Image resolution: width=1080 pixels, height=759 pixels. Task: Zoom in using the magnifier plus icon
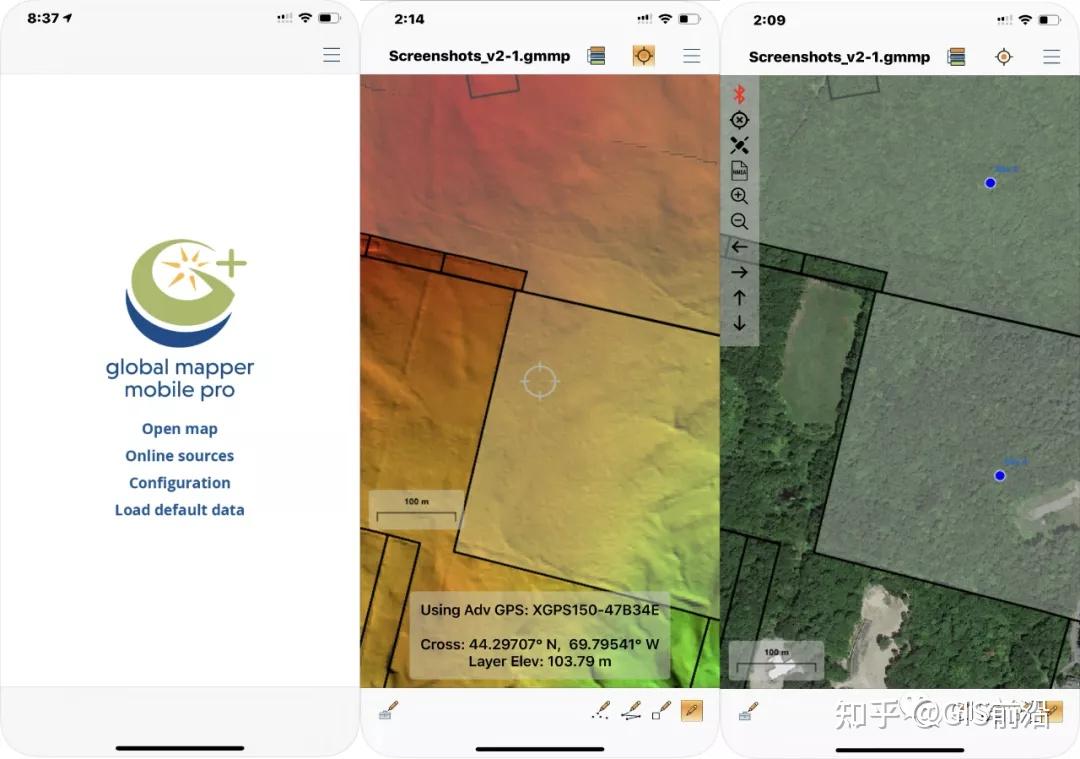tap(739, 195)
